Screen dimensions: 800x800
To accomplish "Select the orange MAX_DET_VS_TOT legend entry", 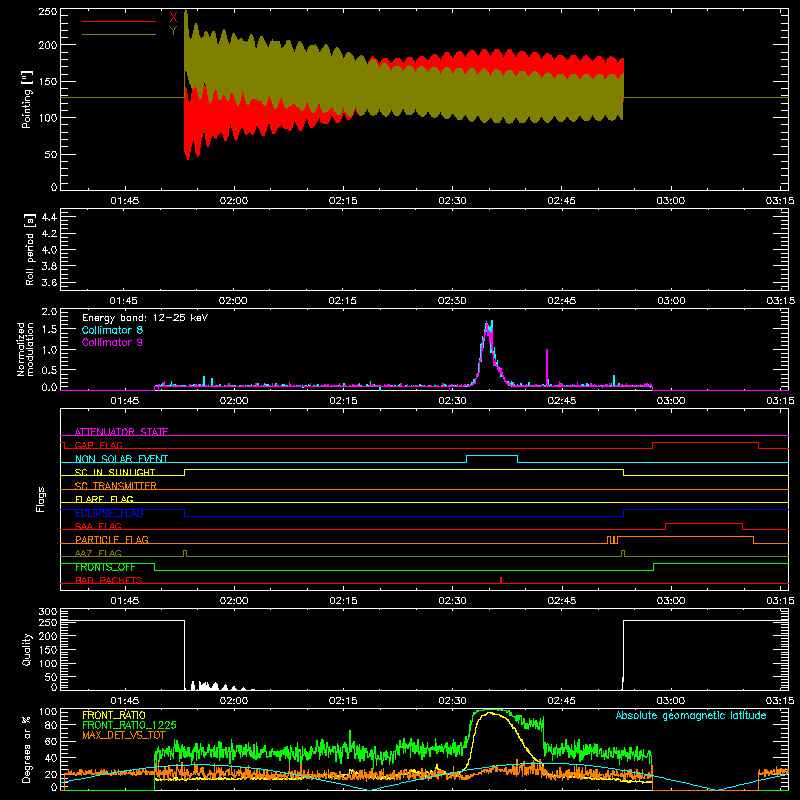I will 123,735.
